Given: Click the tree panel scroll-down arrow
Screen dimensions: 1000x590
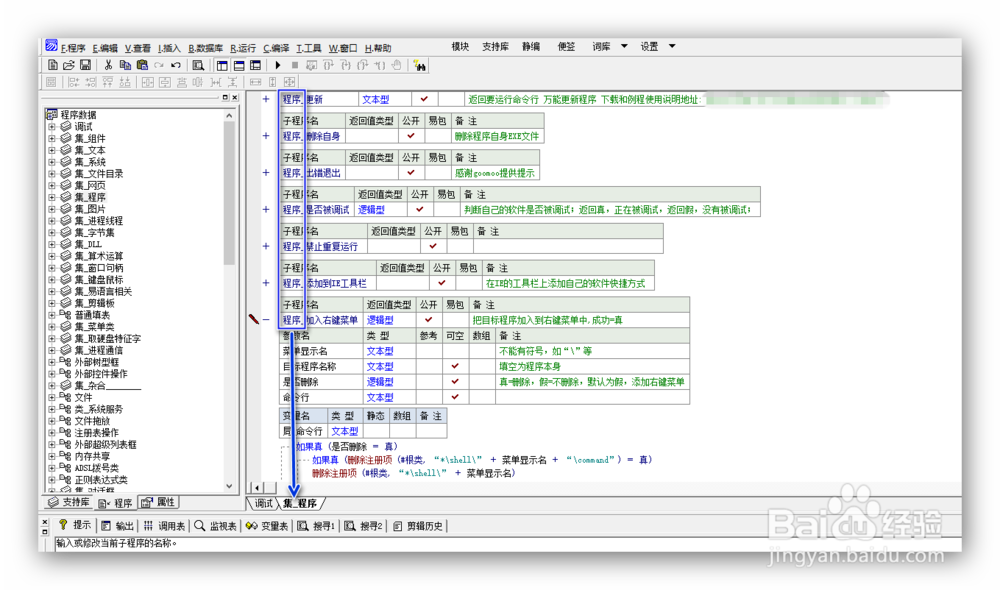Looking at the screenshot, I should pos(229,487).
